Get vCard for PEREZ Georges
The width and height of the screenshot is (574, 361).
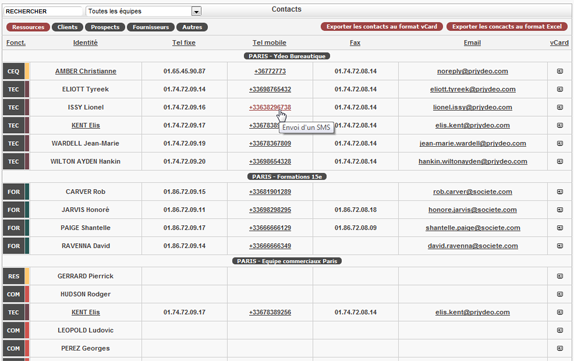click(x=560, y=348)
